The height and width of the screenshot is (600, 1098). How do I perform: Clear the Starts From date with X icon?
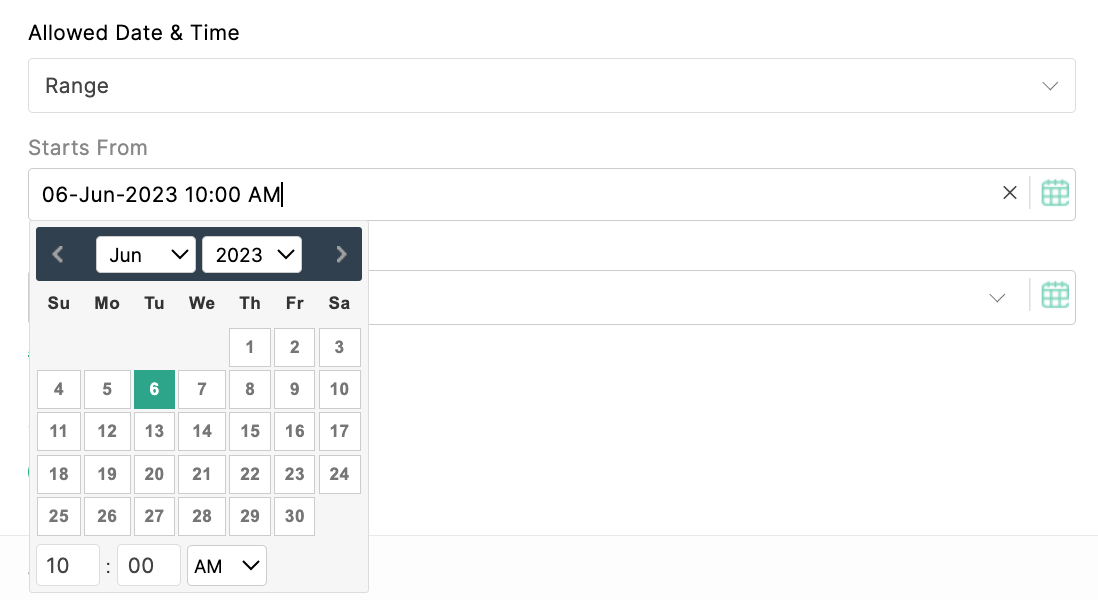point(1009,193)
